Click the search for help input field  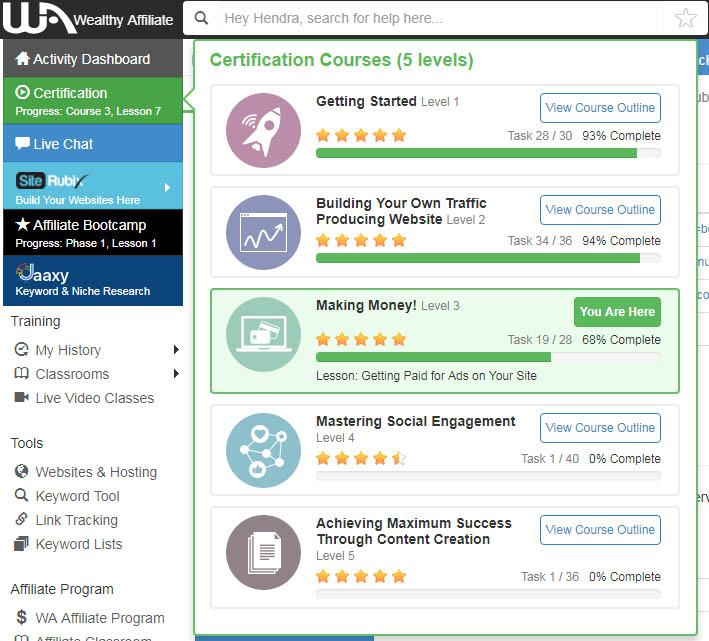pos(441,18)
